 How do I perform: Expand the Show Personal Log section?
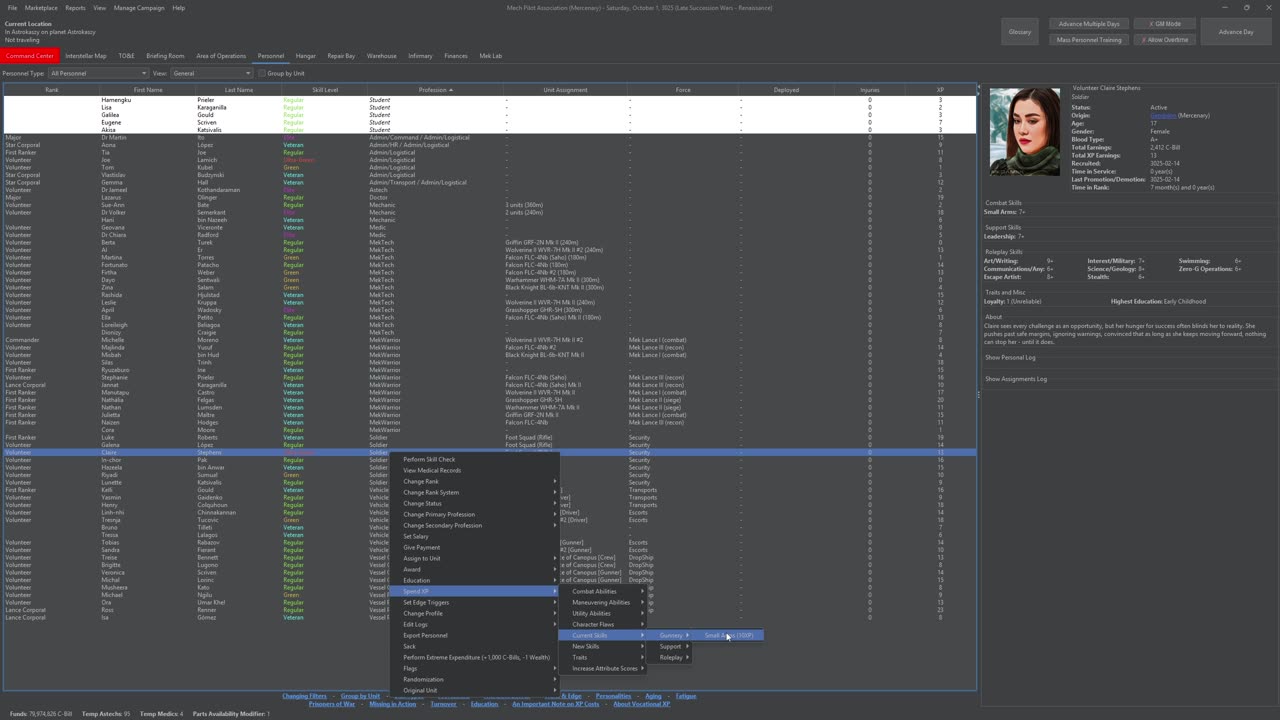point(1010,357)
